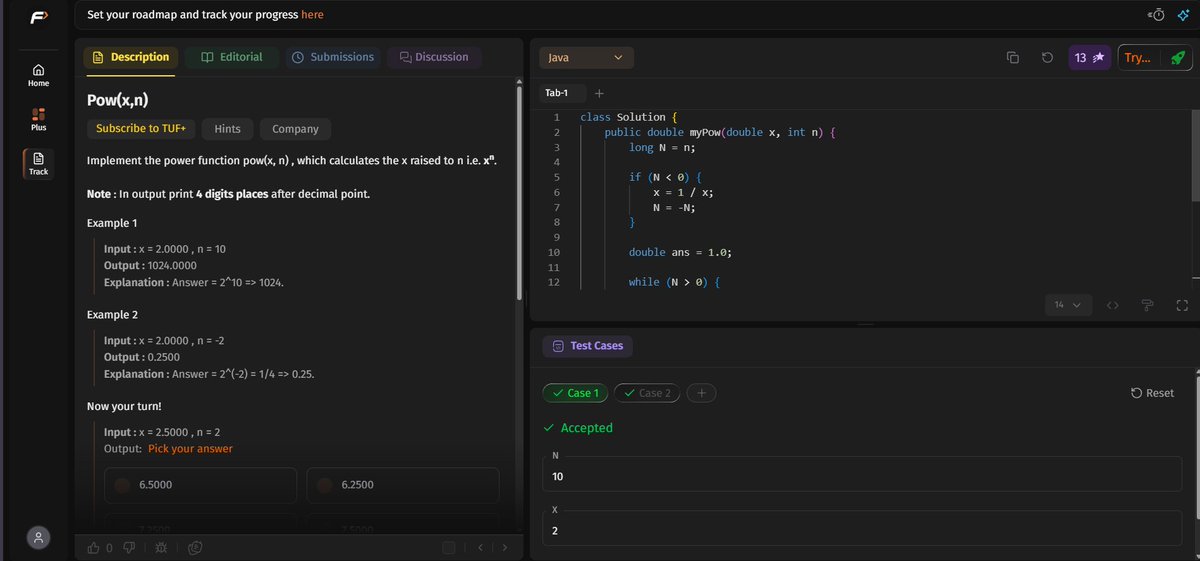Click the description panel scrollbar
This screenshot has height=561, width=1200.
click(x=518, y=192)
